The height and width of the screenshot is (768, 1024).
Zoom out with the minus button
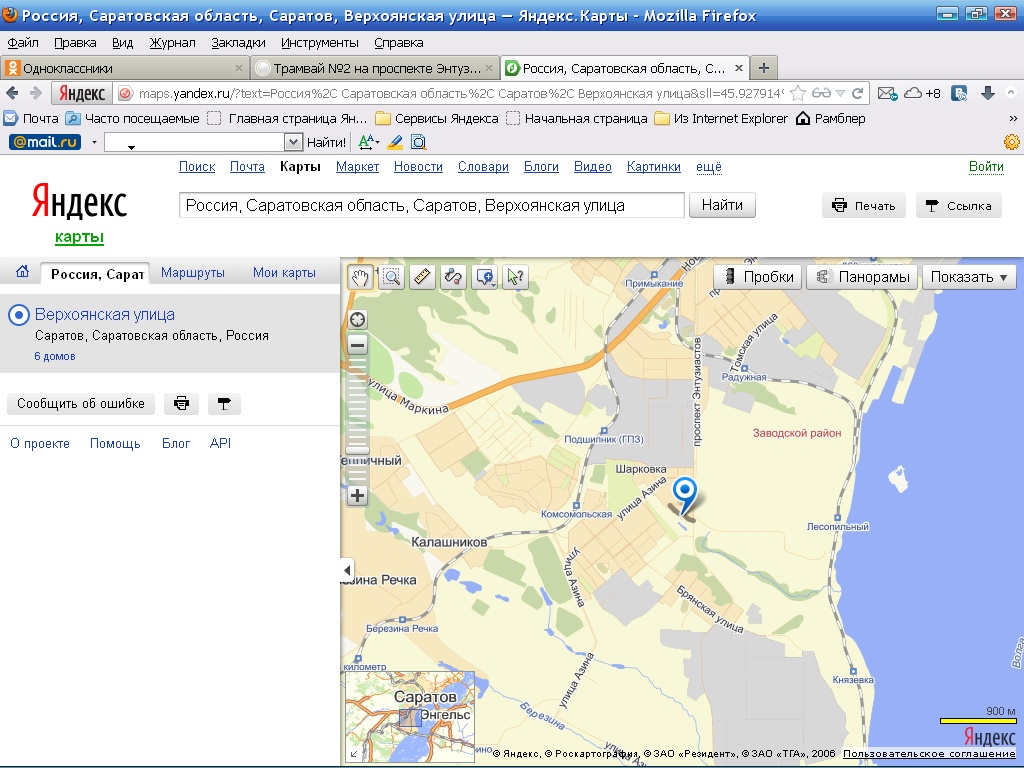tap(357, 345)
